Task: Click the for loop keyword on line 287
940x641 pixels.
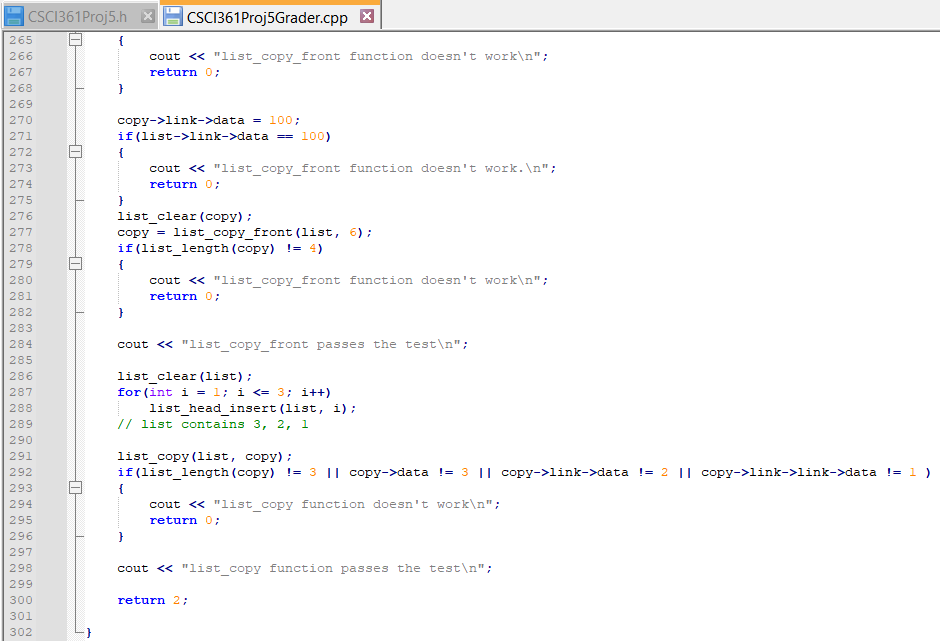Action: pyautogui.click(x=126, y=392)
